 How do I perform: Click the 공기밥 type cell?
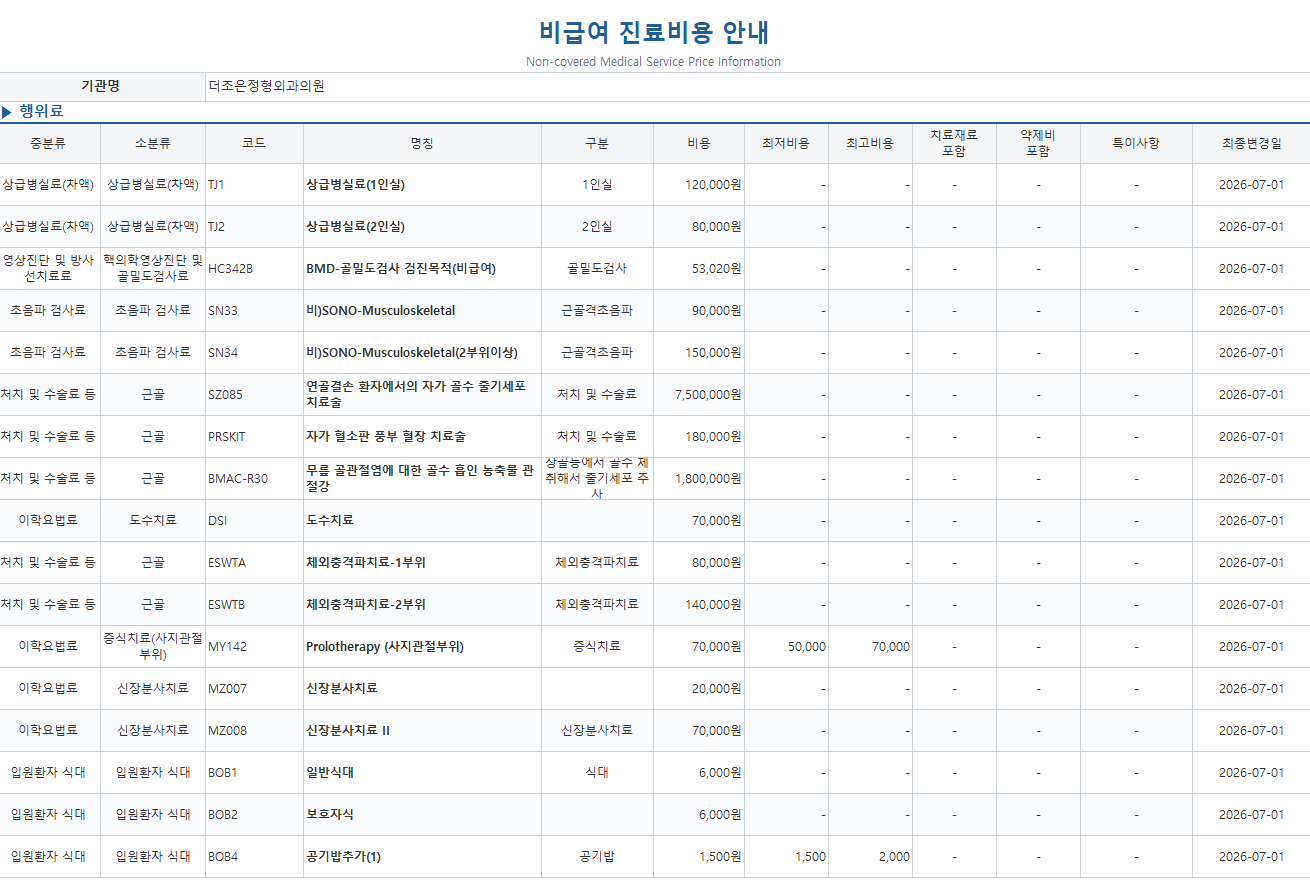(x=597, y=857)
